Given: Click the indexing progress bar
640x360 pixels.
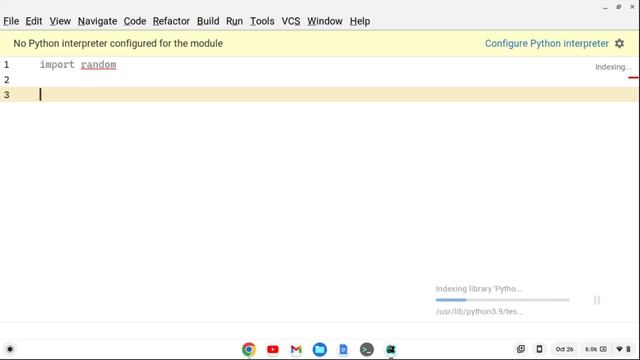Looking at the screenshot, I should 502,300.
